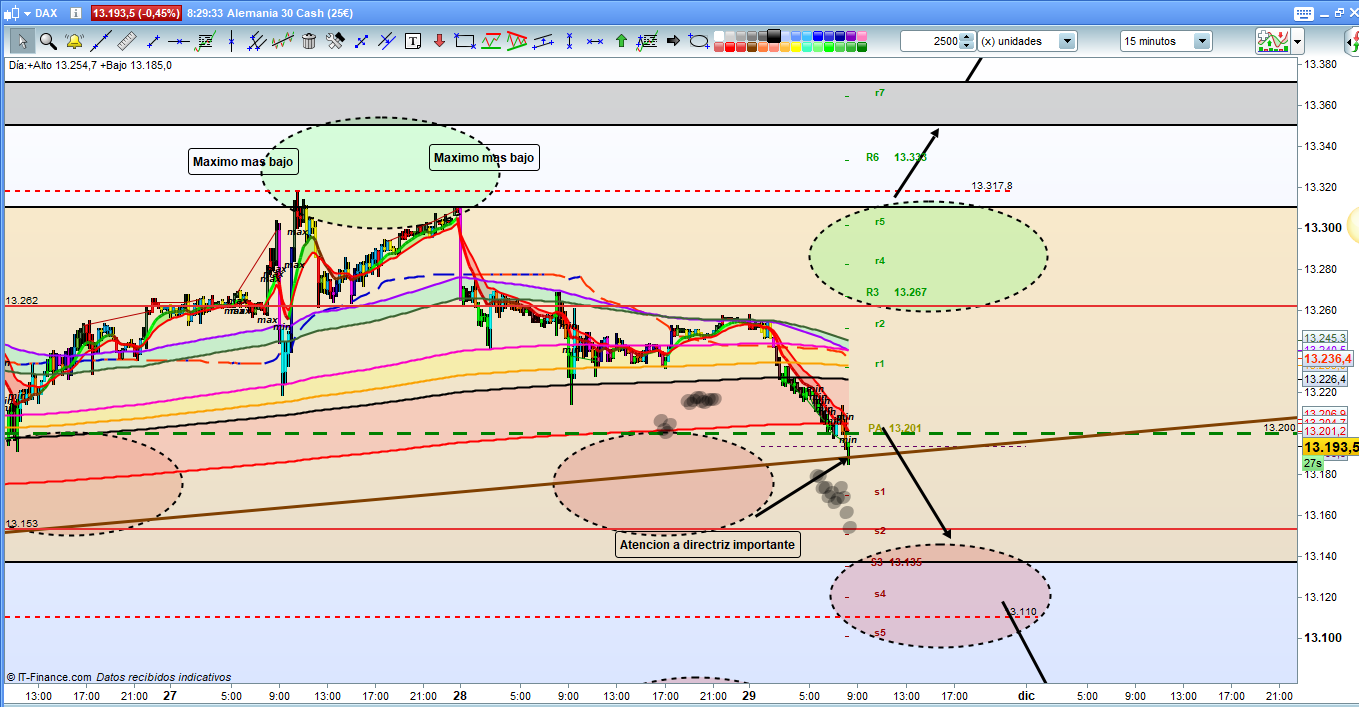Screen dimensions: 1359x707
Task: Open the wrench and hammer settings
Action: 335,41
